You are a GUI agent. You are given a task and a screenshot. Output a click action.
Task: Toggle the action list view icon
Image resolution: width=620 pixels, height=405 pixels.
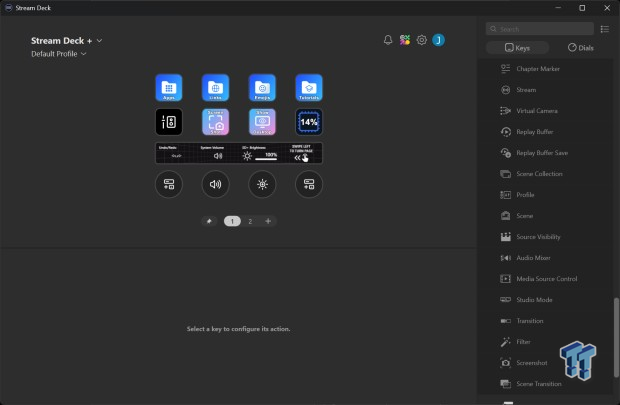605,29
